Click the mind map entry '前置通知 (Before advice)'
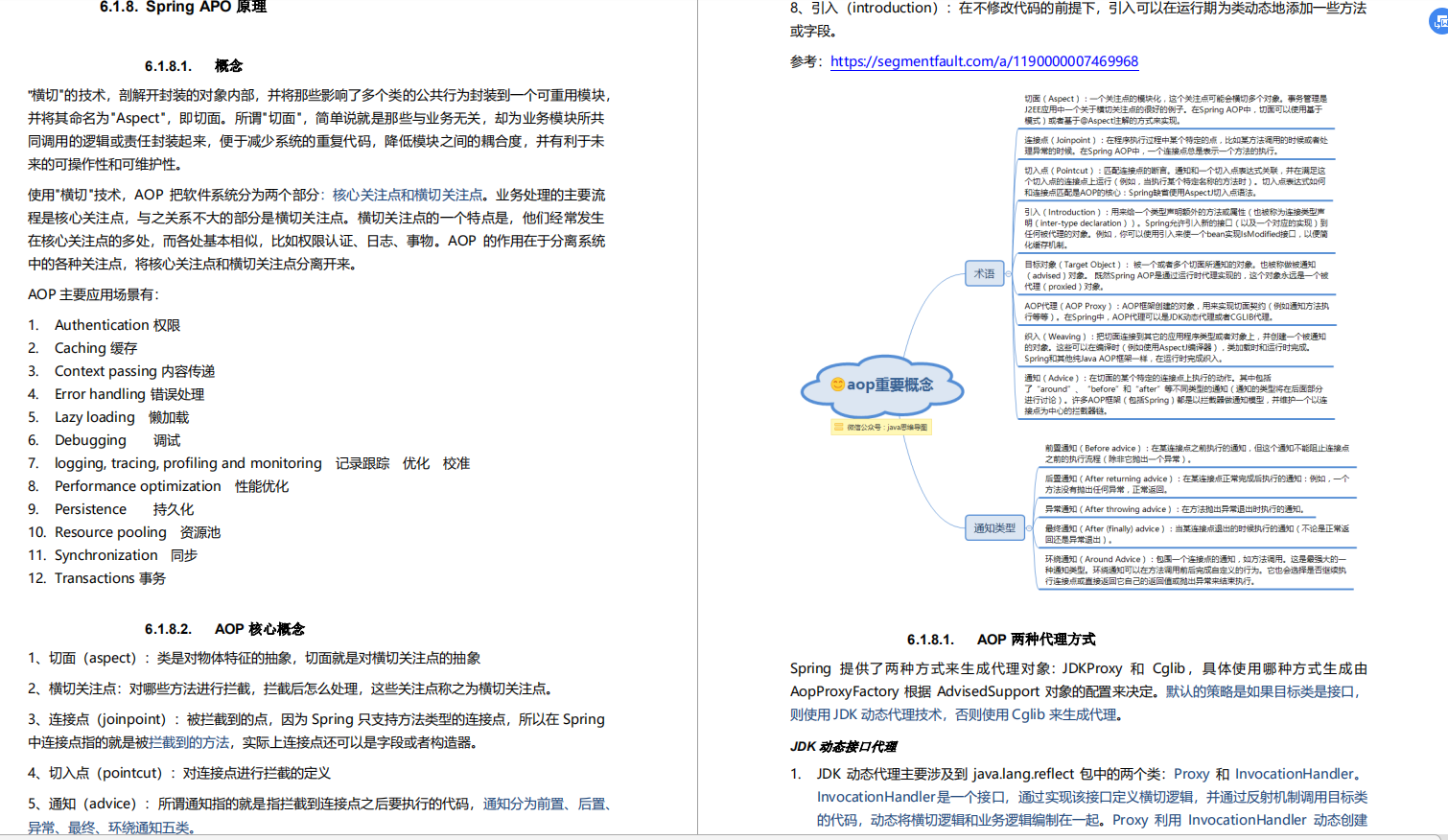 (1197, 454)
